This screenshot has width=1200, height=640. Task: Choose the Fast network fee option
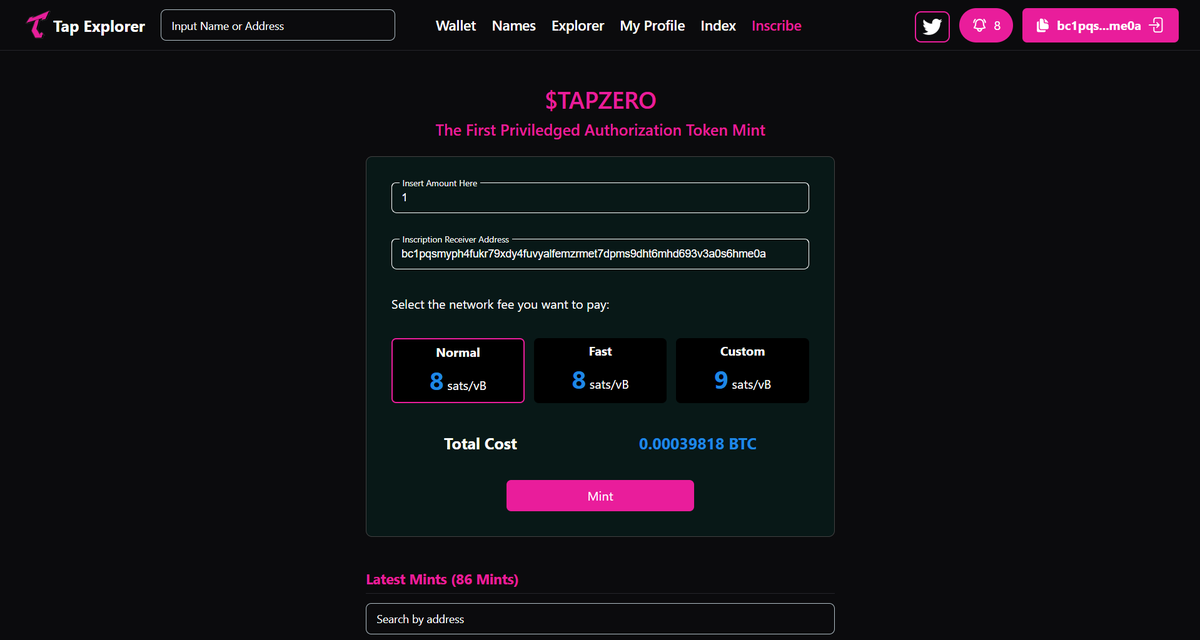point(600,371)
